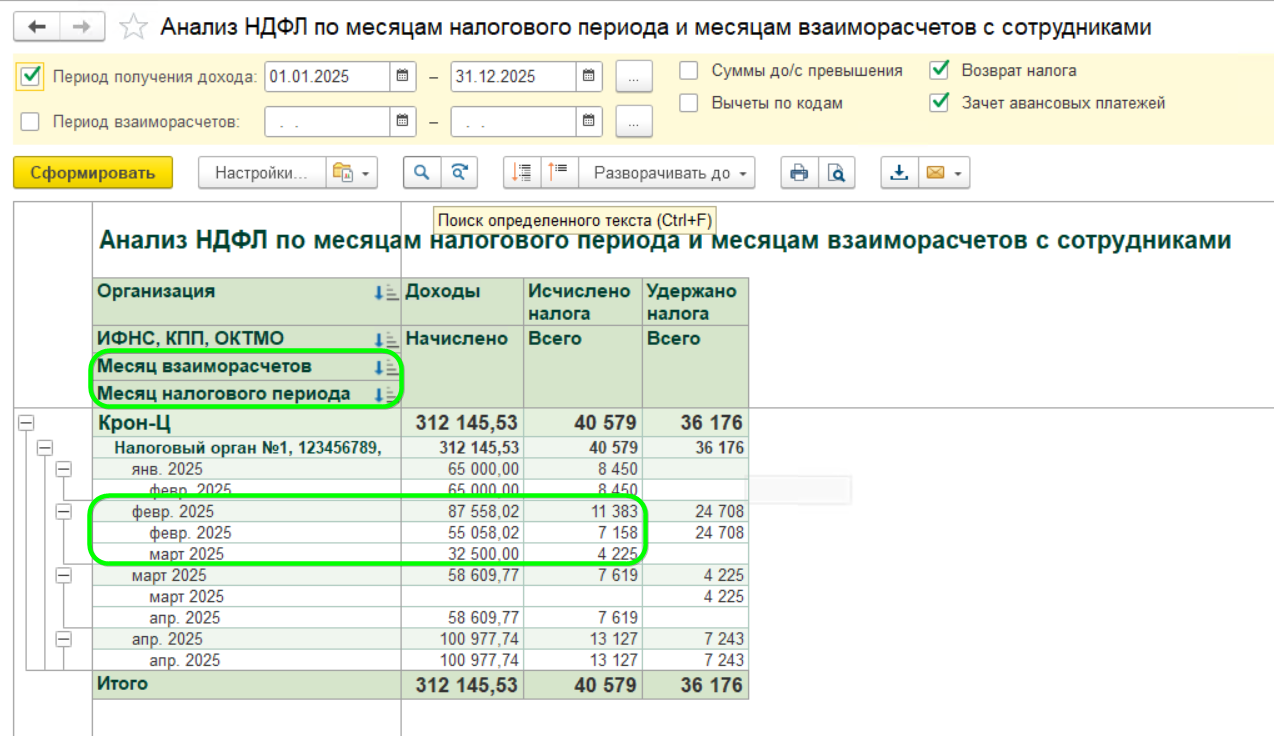
Task: Click empty settlement period start field
Action: pyautogui.click(x=327, y=122)
